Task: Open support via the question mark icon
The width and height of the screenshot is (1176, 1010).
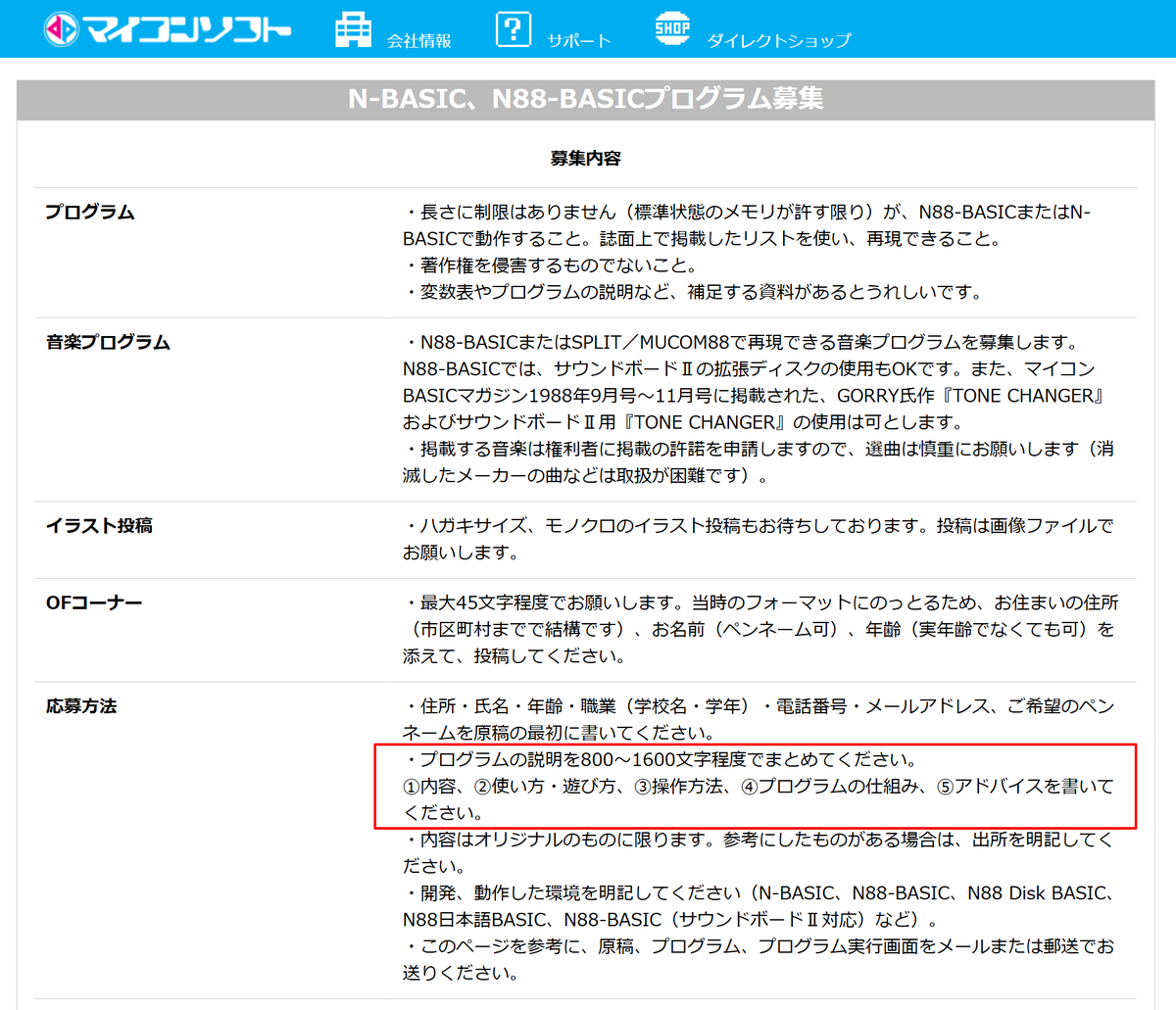Action: (x=513, y=26)
